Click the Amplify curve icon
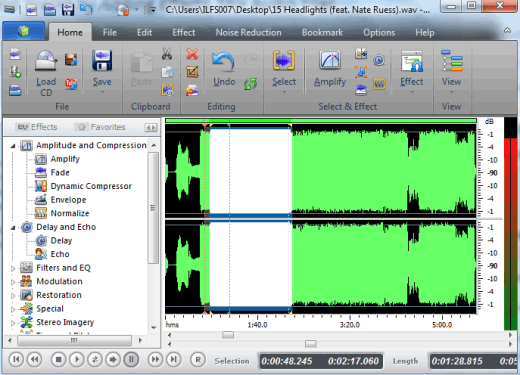520x375 pixels. [x=330, y=60]
